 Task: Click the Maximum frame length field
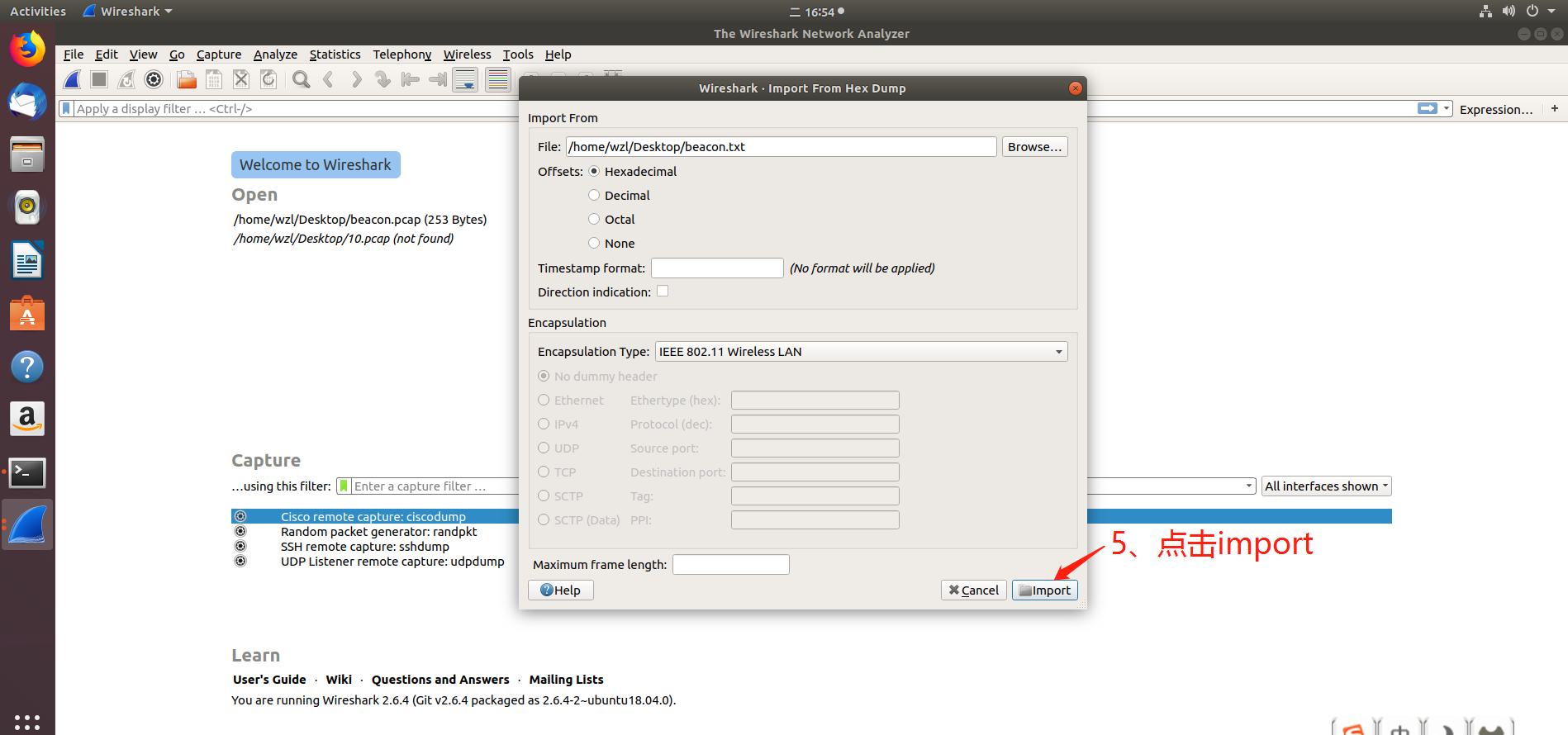click(731, 565)
